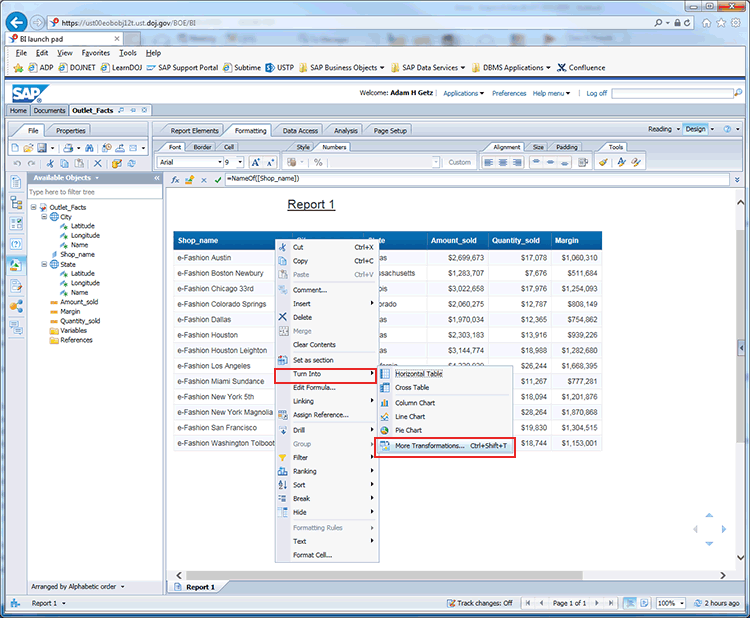Image resolution: width=750 pixels, height=618 pixels.
Task: Toggle Track changes: Off
Action: coord(479,603)
